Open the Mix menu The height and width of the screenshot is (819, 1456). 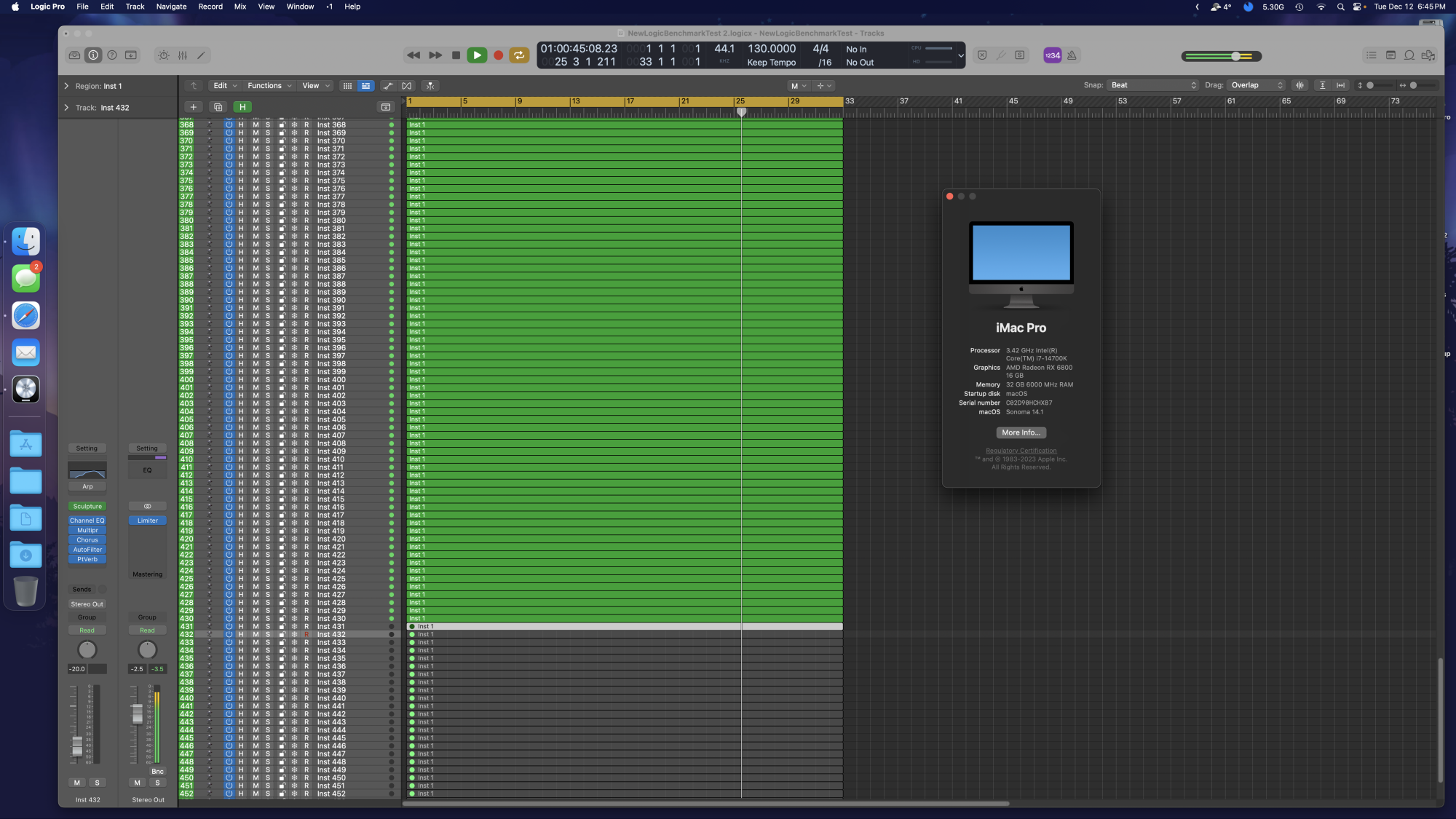click(240, 7)
